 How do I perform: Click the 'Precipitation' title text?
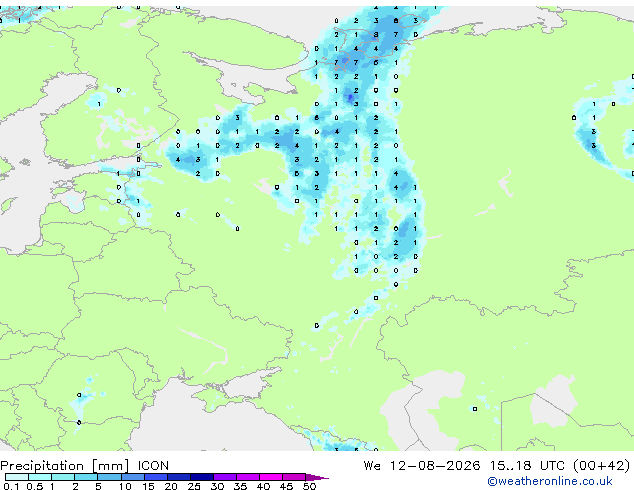coord(42,465)
